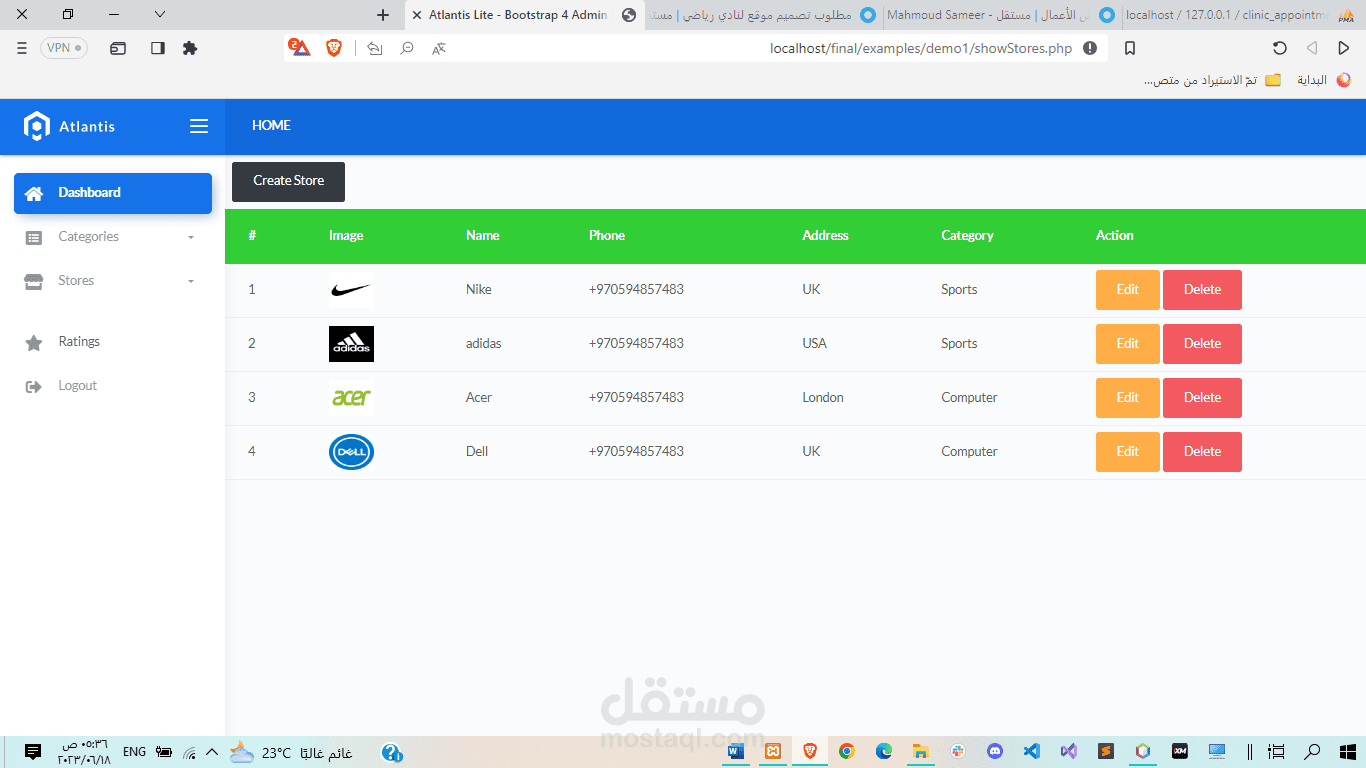The image size is (1366, 768).
Task: Open the Brave main menu icon
Action: [22, 48]
